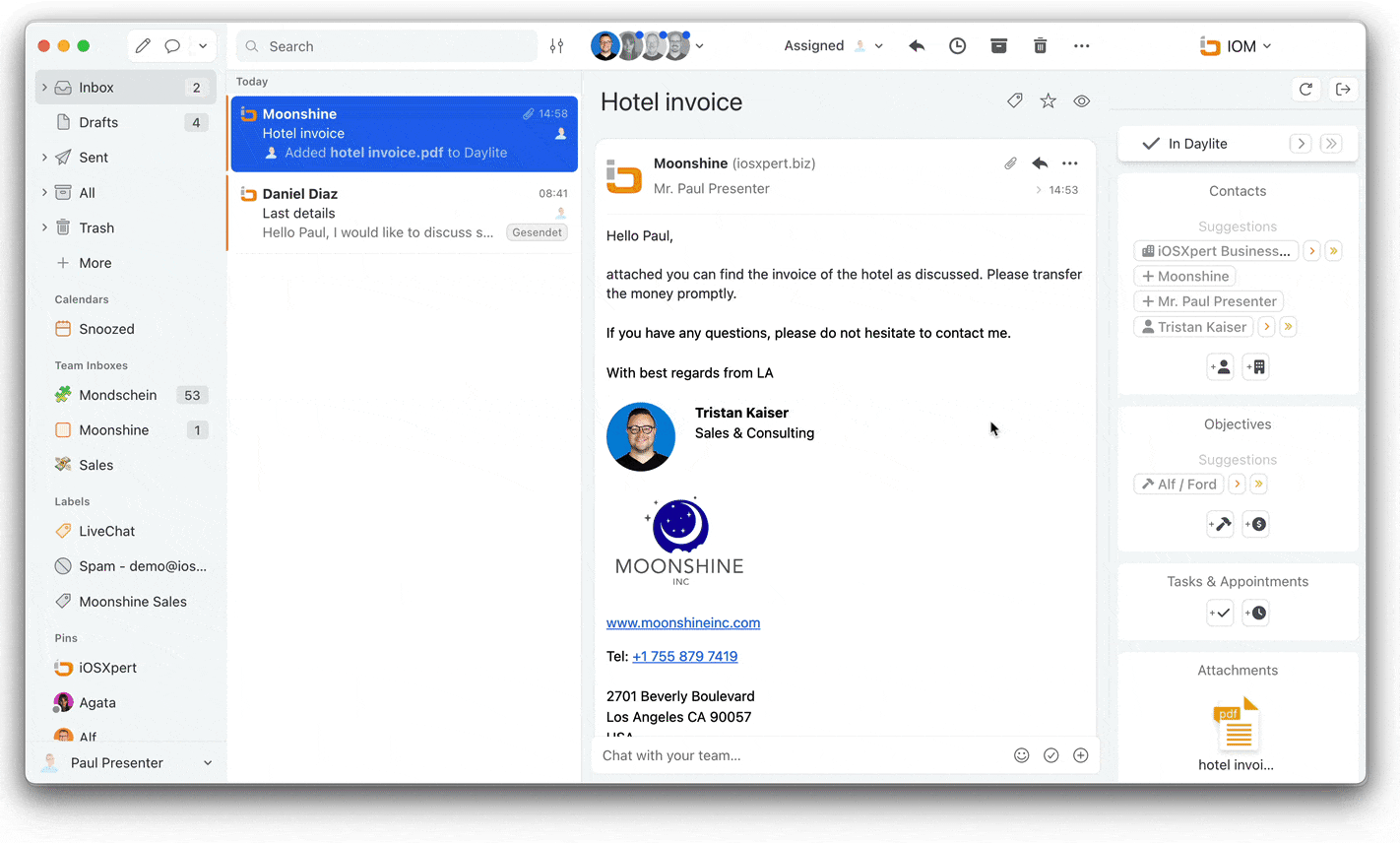
Task: Expand recipient details chevron near 14:53
Action: point(1039,190)
